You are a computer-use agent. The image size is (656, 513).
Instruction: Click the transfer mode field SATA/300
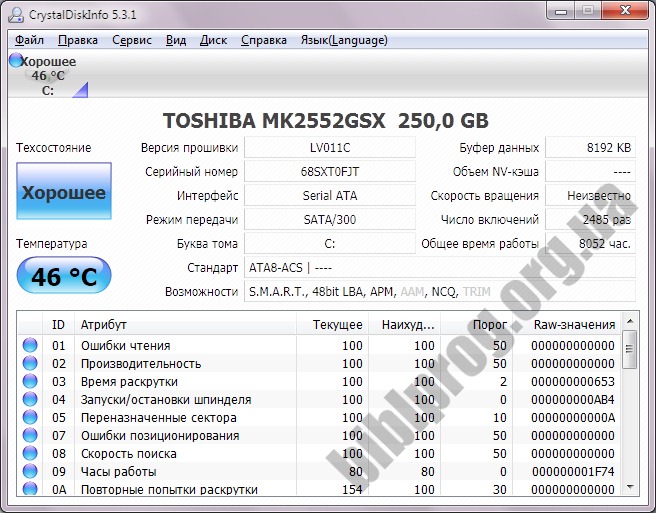click(330, 219)
